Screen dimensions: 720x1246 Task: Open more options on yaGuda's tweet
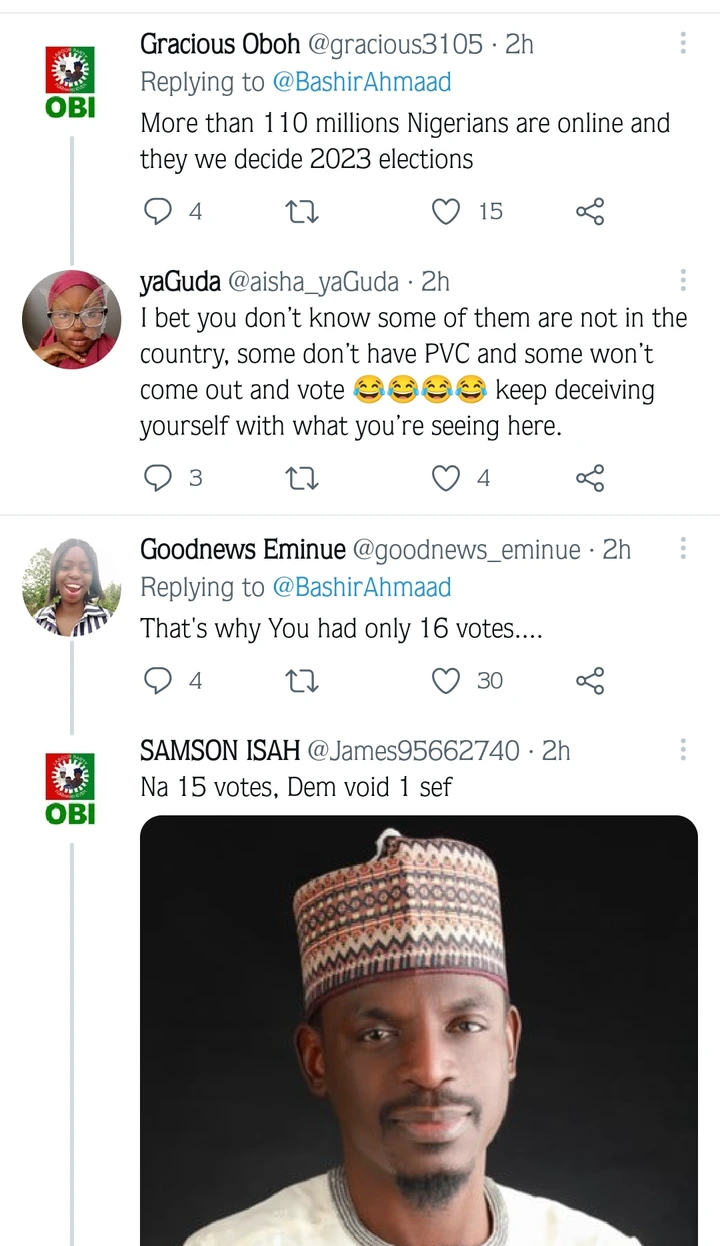[x=683, y=280]
